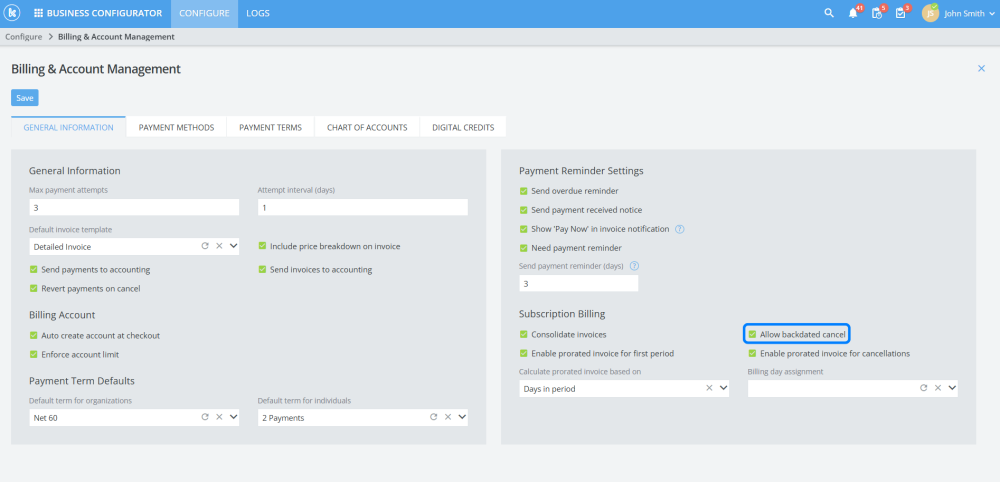Toggle the Allow backdated cancel checkbox
The image size is (1000, 482).
click(753, 334)
